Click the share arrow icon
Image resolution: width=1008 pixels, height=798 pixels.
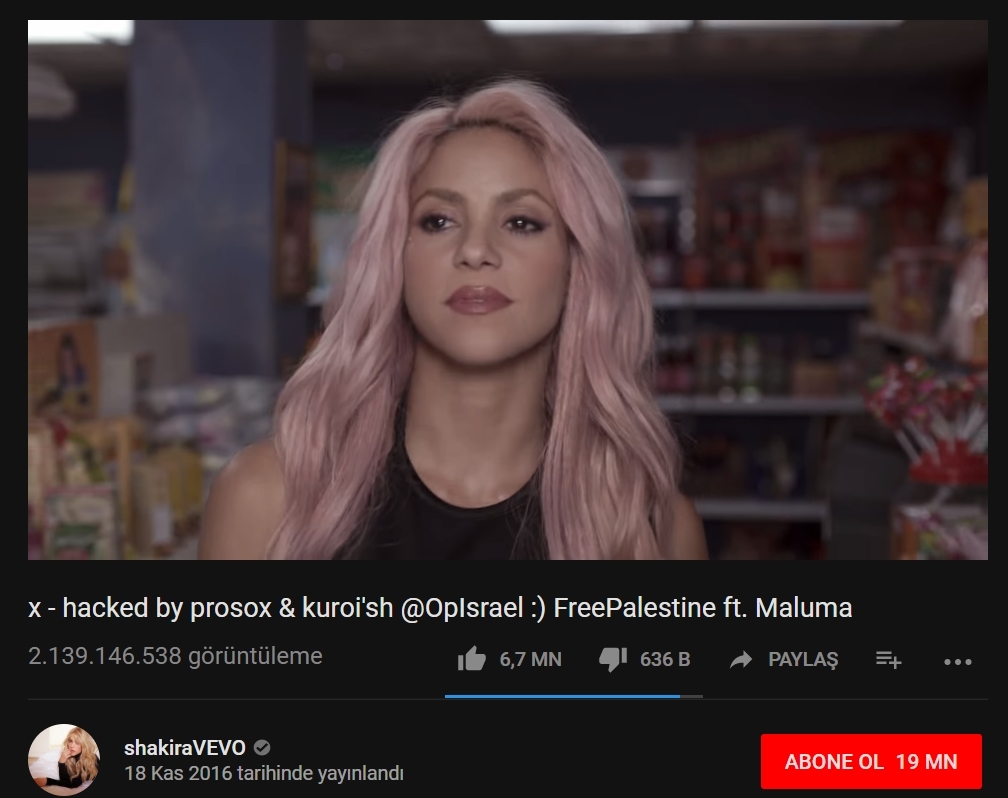click(x=741, y=660)
